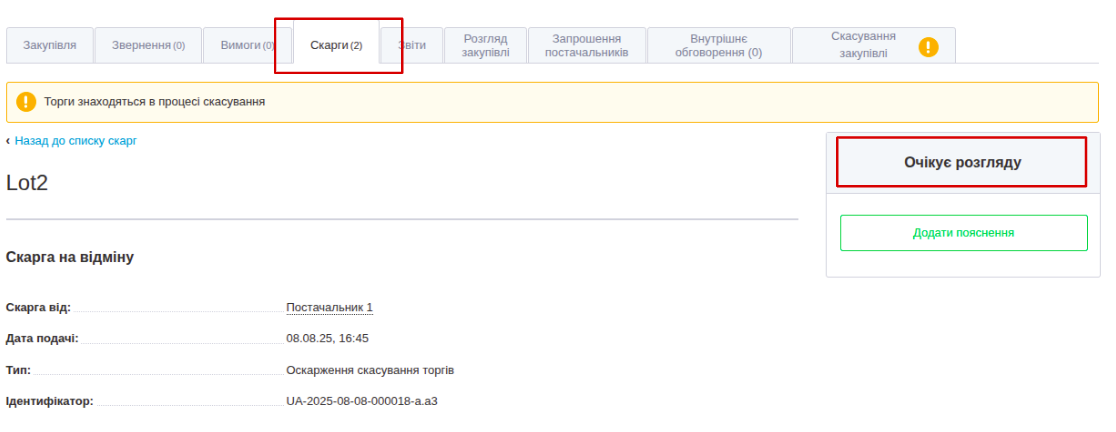Follow the Назад до списку скарг link
Viewport: 1116px width, 432px height.
click(76, 141)
